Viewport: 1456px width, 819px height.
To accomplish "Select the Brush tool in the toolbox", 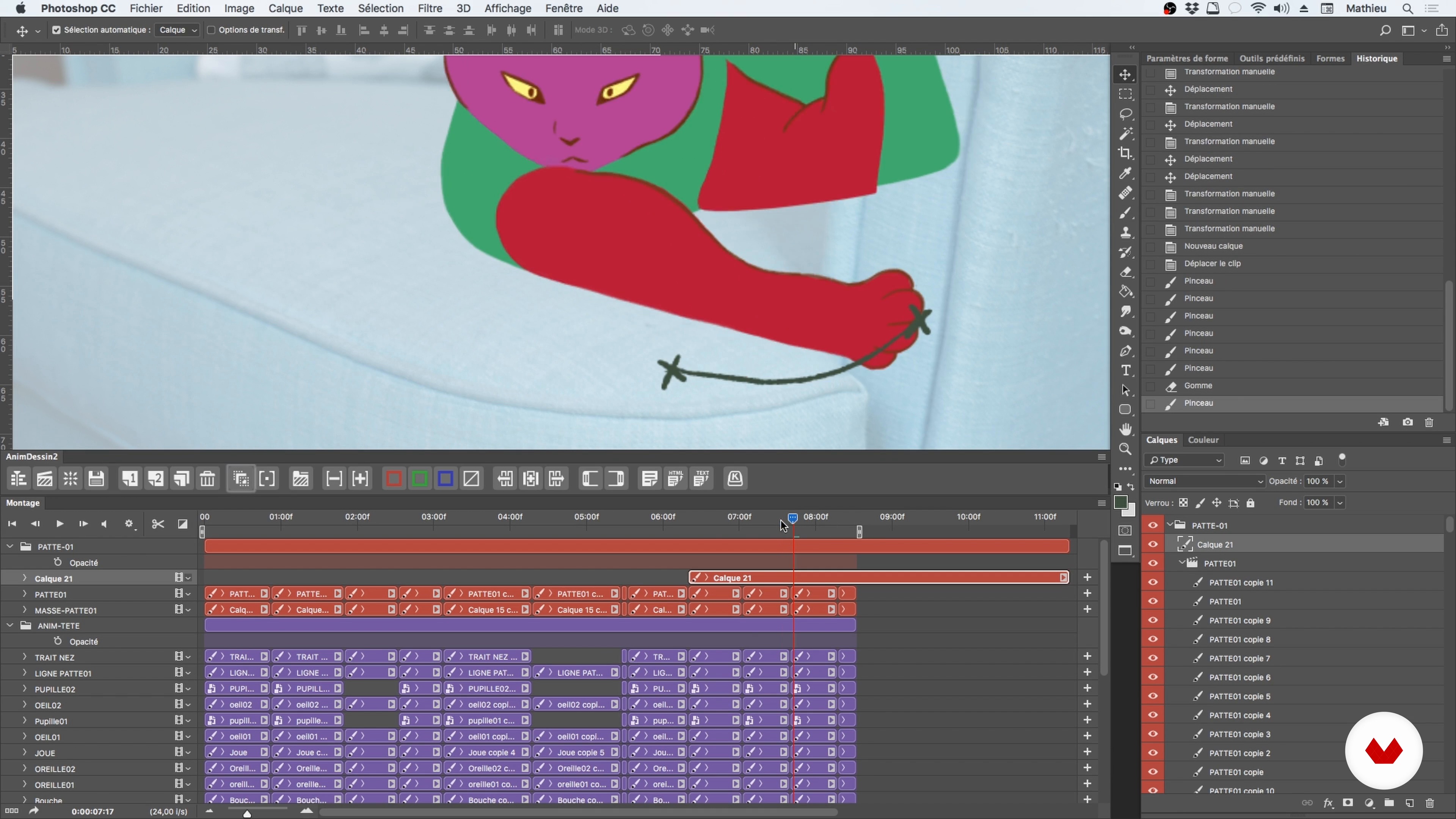I will coord(1125,212).
